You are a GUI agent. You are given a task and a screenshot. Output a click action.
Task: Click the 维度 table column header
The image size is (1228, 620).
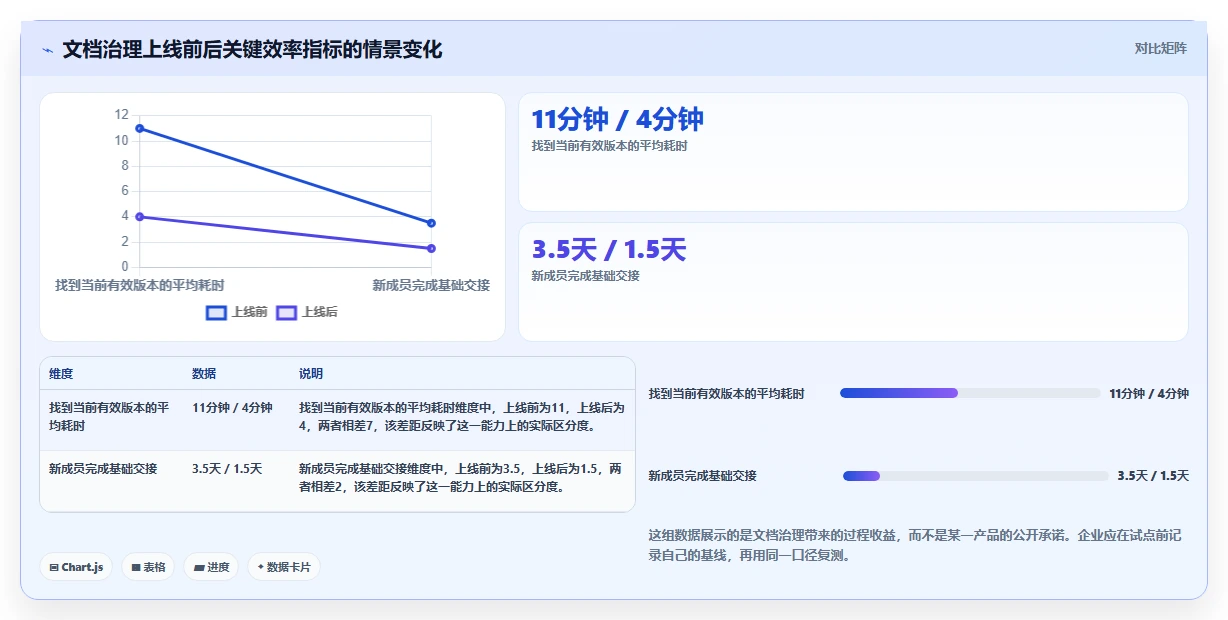point(61,374)
